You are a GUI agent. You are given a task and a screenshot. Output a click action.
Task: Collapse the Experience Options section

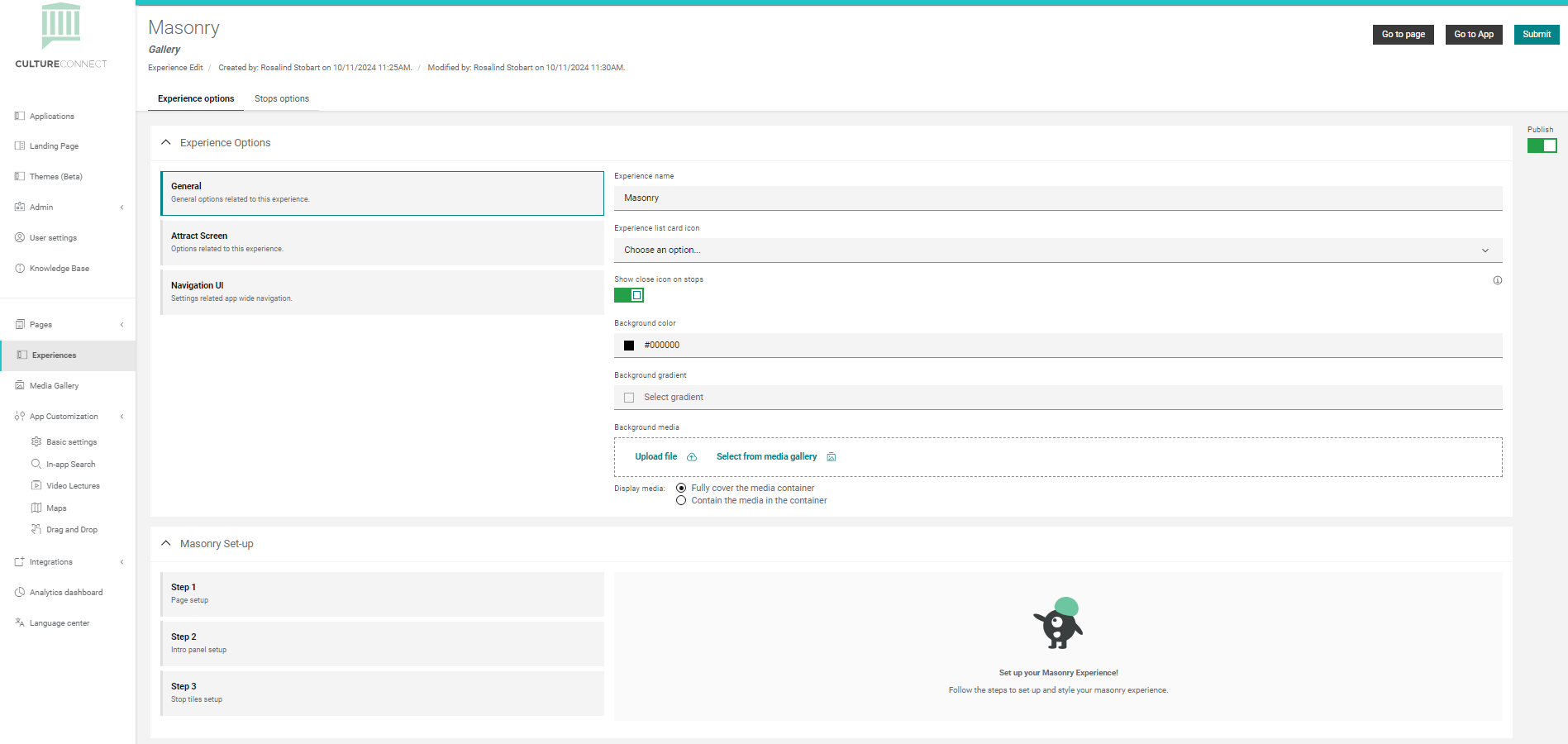click(x=166, y=142)
